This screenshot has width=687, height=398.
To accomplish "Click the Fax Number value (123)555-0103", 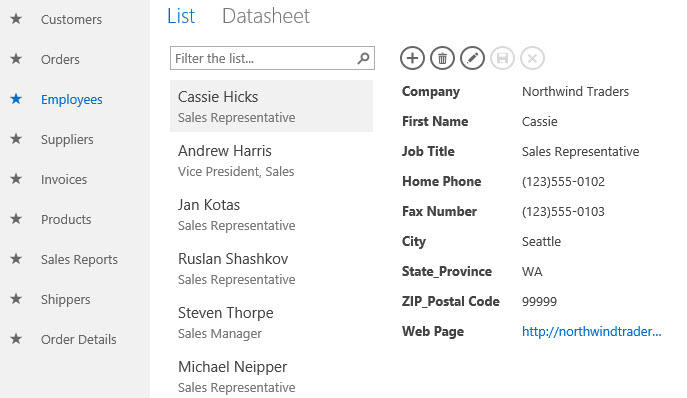I will click(x=563, y=212).
